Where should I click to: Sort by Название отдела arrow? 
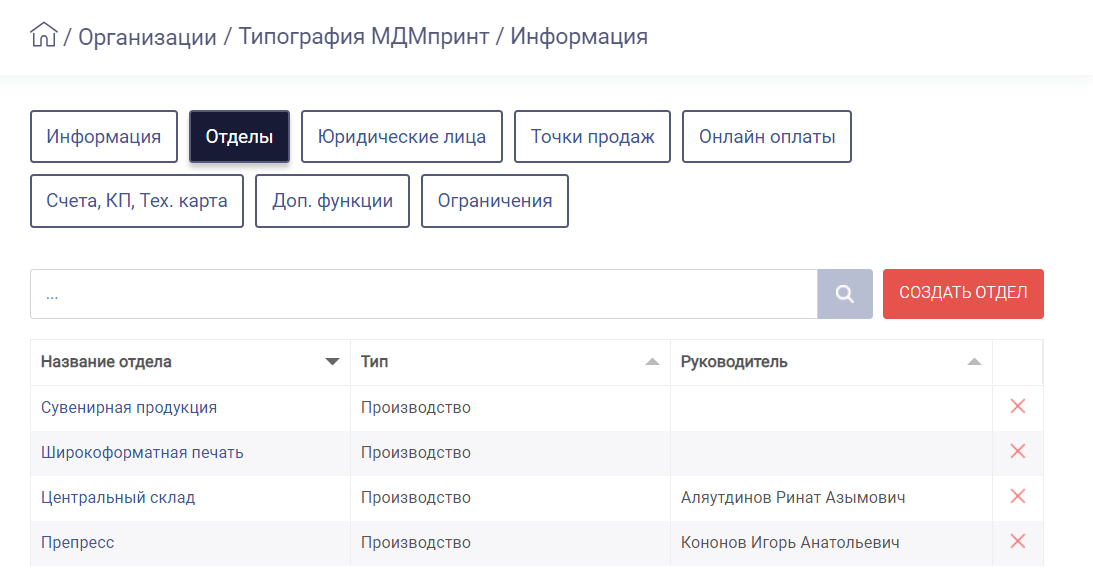point(333,361)
